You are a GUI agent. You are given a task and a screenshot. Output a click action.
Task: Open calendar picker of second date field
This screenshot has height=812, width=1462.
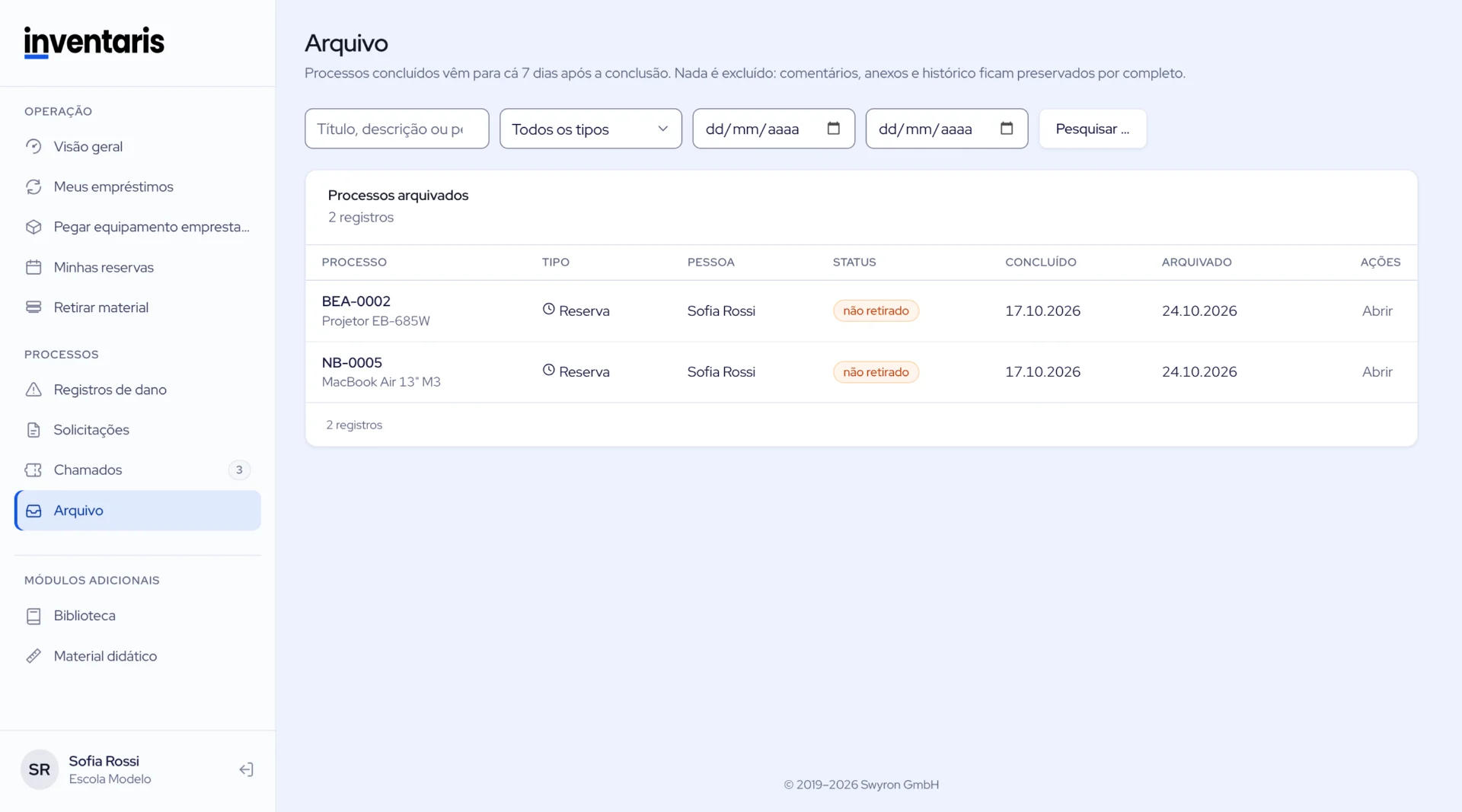pos(1007,129)
